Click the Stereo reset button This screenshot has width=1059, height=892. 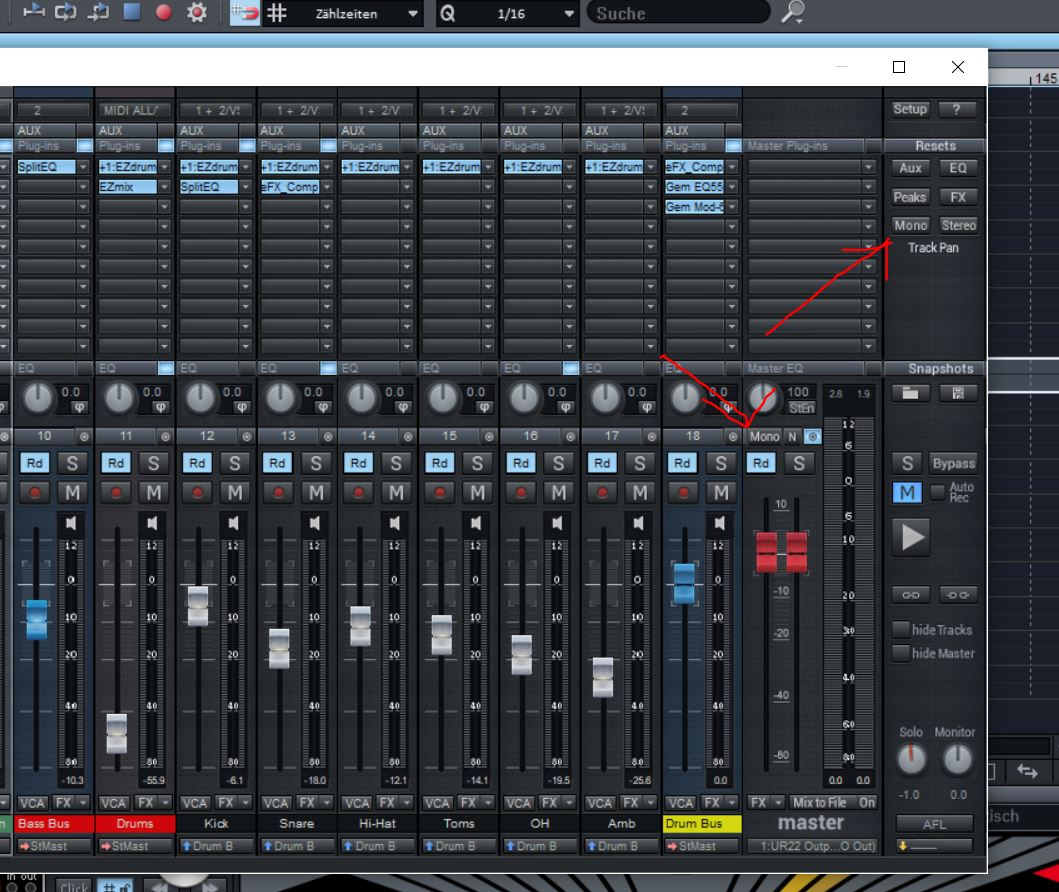pyautogui.click(x=958, y=226)
